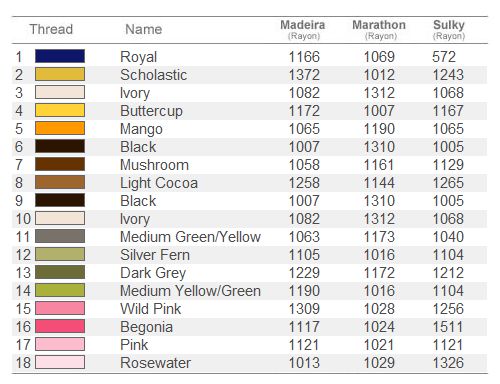
Task: Click the Name column header
Action: [x=144, y=29]
